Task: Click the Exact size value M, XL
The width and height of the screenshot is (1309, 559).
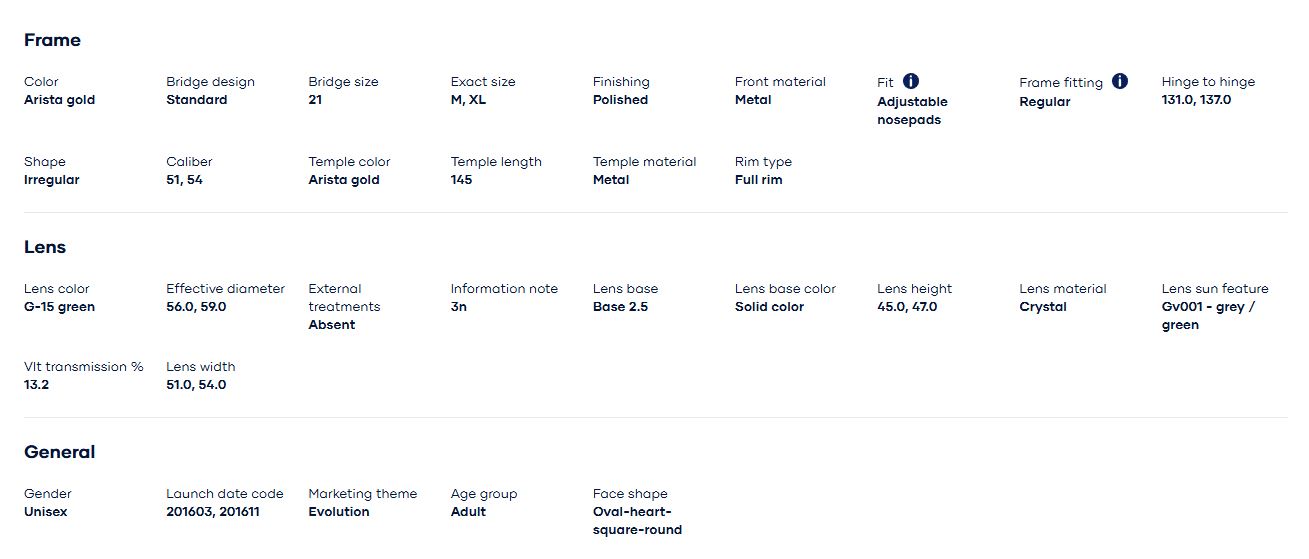Action: tap(469, 100)
